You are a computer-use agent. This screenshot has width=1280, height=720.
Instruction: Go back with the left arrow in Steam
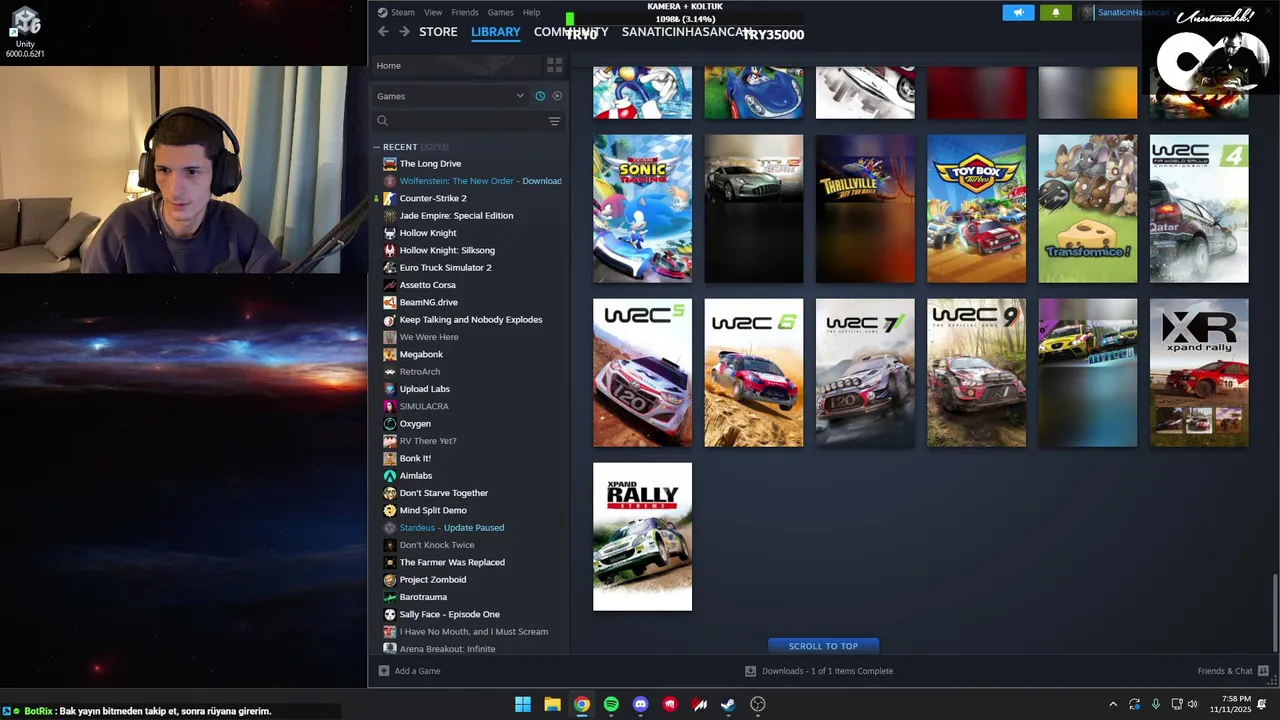(383, 32)
